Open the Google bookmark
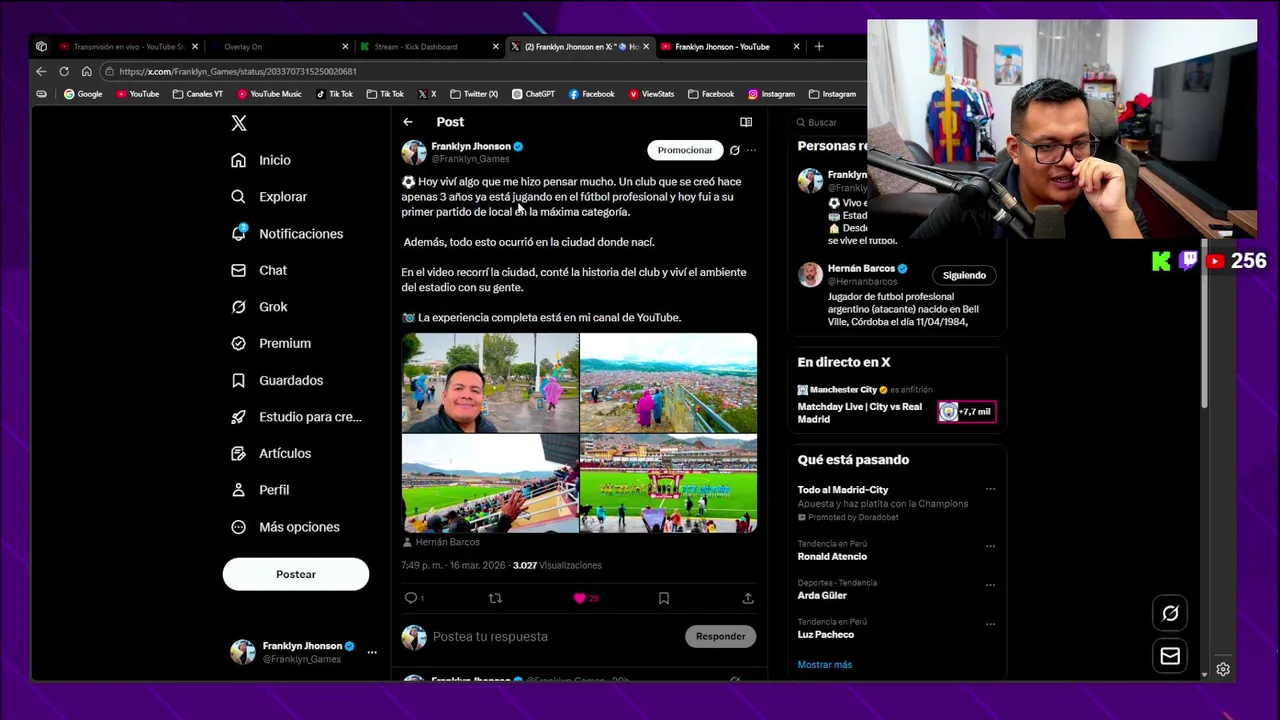 (x=83, y=94)
